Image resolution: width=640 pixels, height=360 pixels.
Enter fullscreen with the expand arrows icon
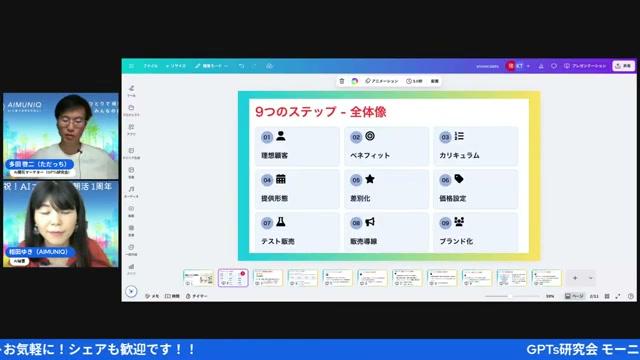(x=618, y=296)
